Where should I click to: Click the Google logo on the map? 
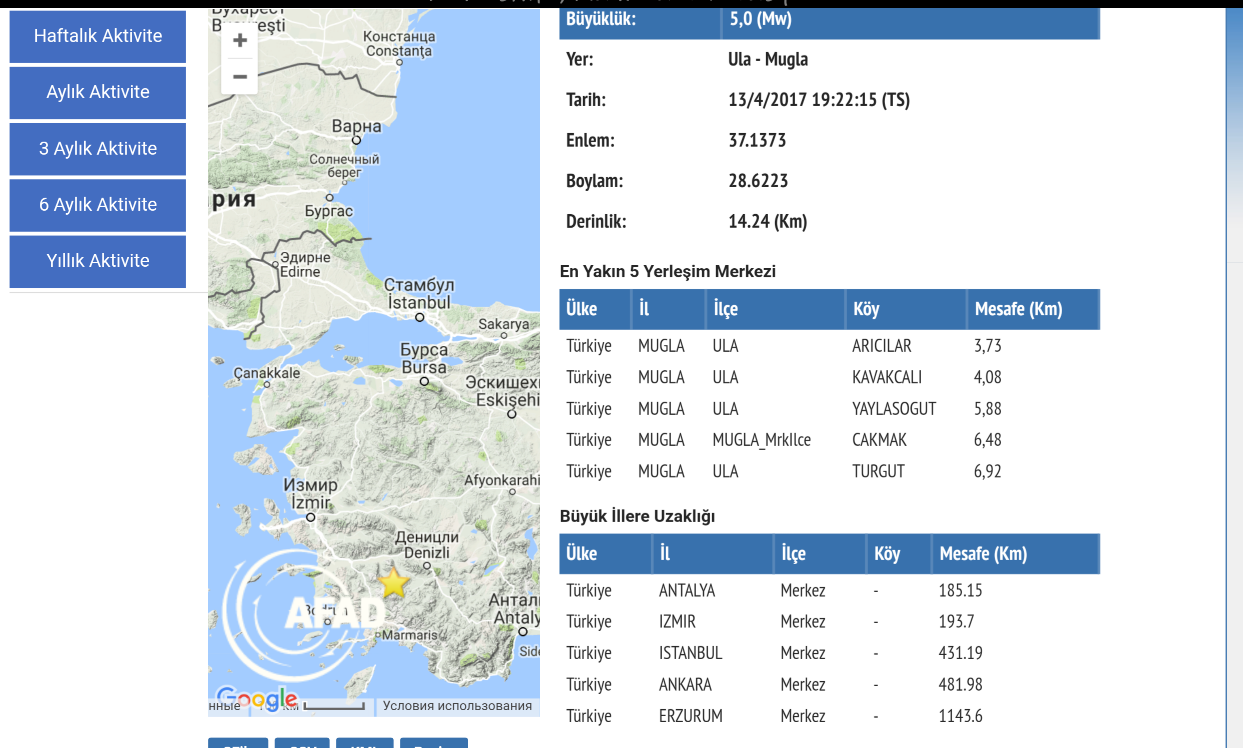pos(257,698)
